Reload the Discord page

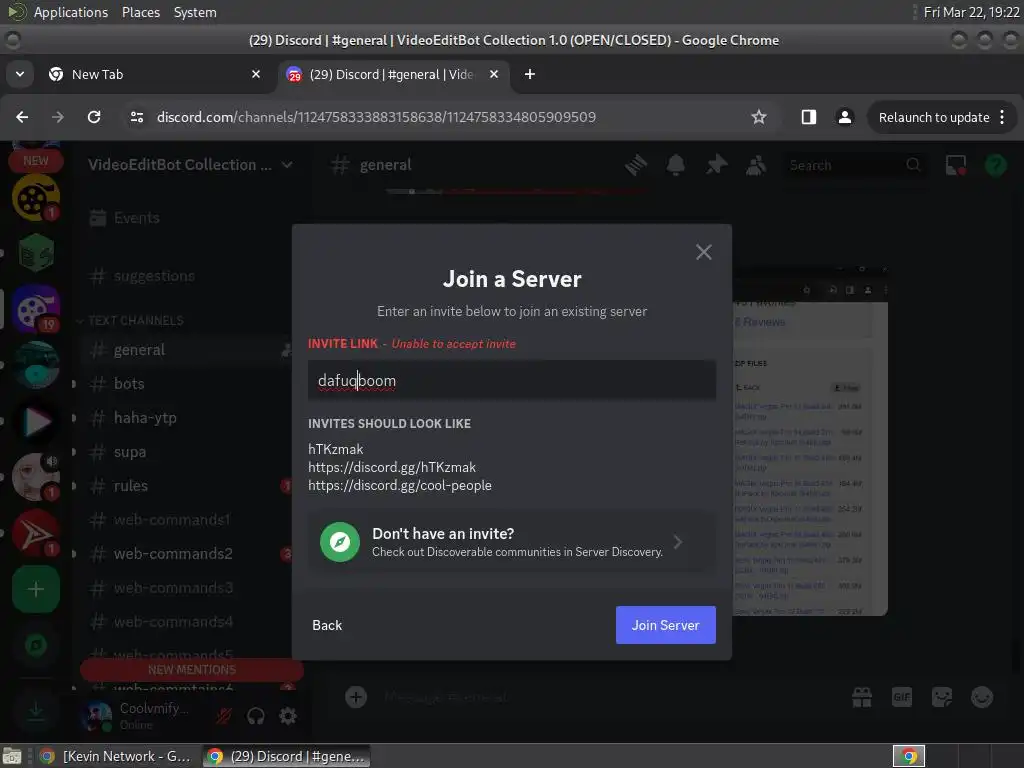[94, 117]
